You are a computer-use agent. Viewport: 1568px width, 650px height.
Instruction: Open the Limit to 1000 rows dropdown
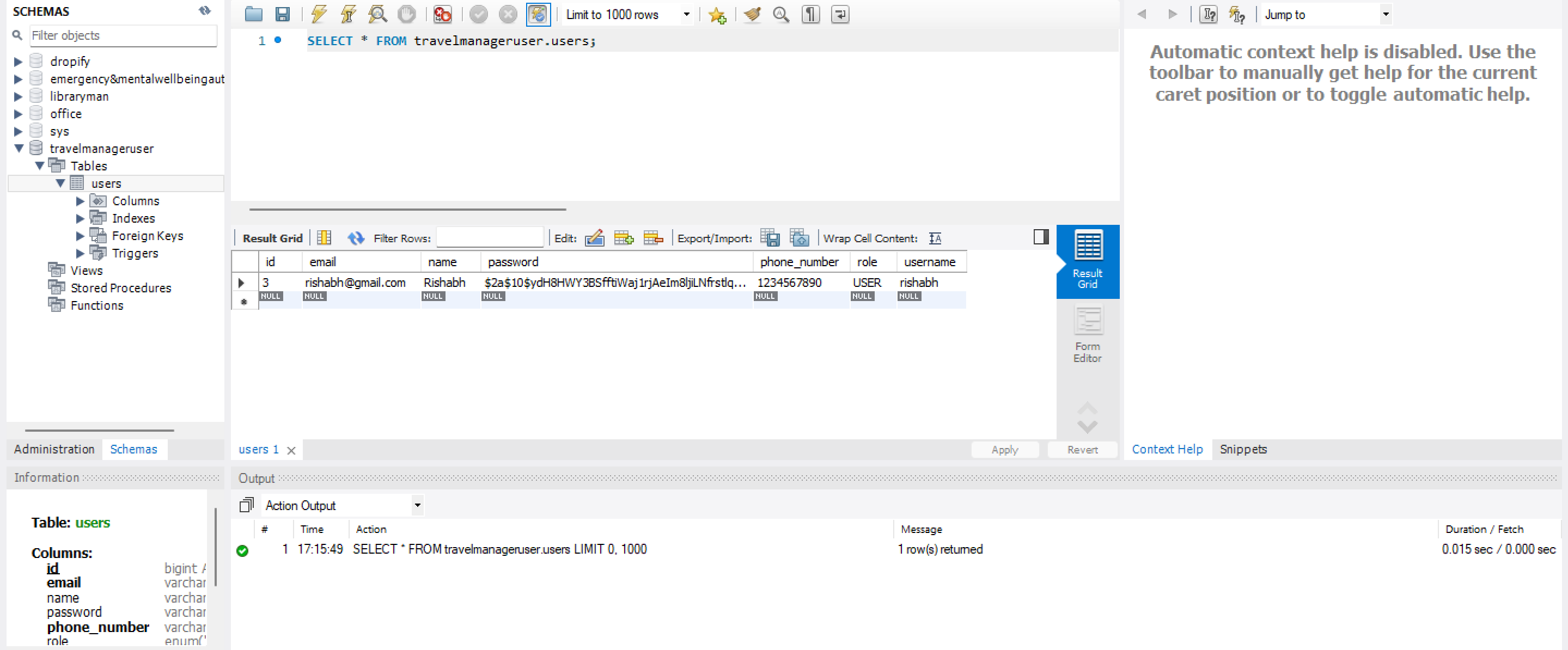coord(686,14)
